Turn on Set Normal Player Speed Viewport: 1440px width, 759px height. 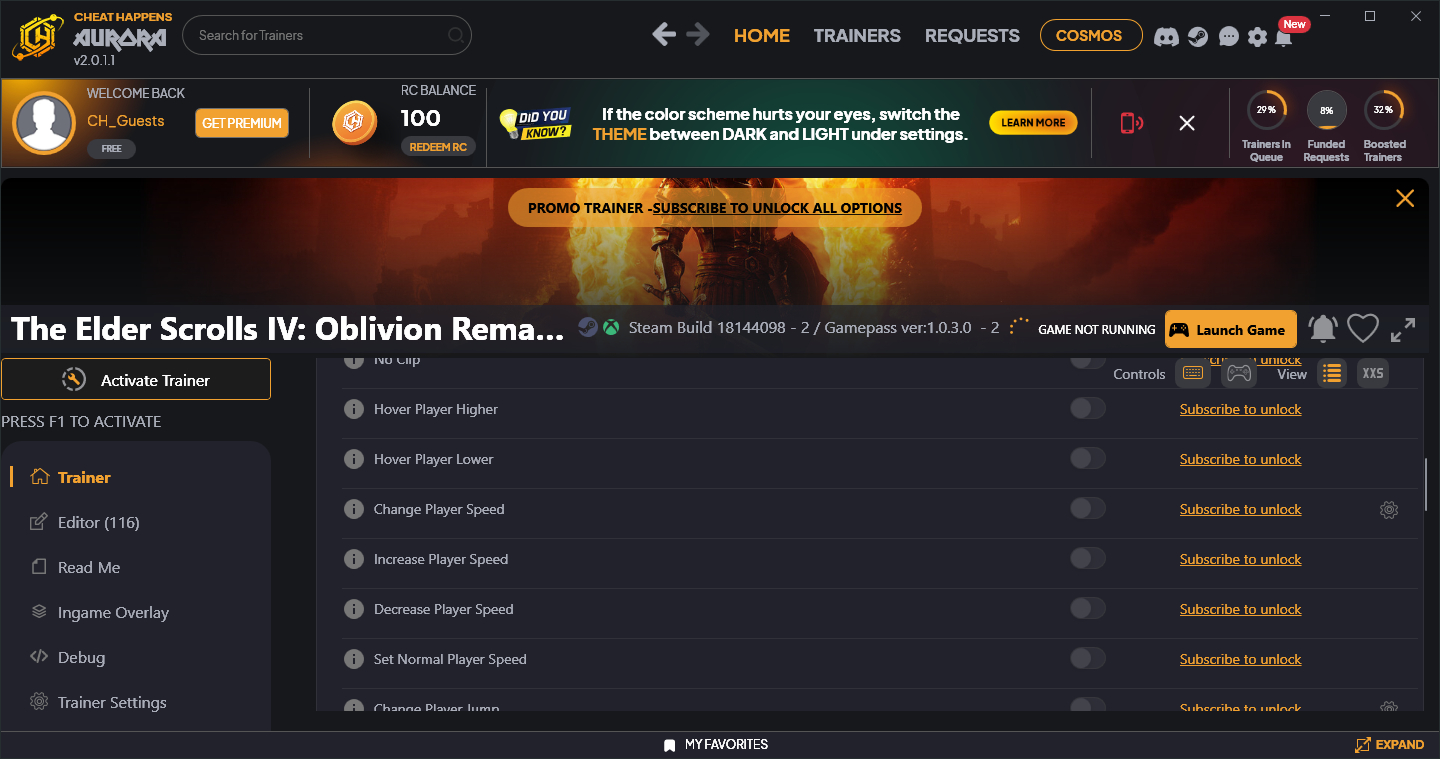pyautogui.click(x=1087, y=659)
